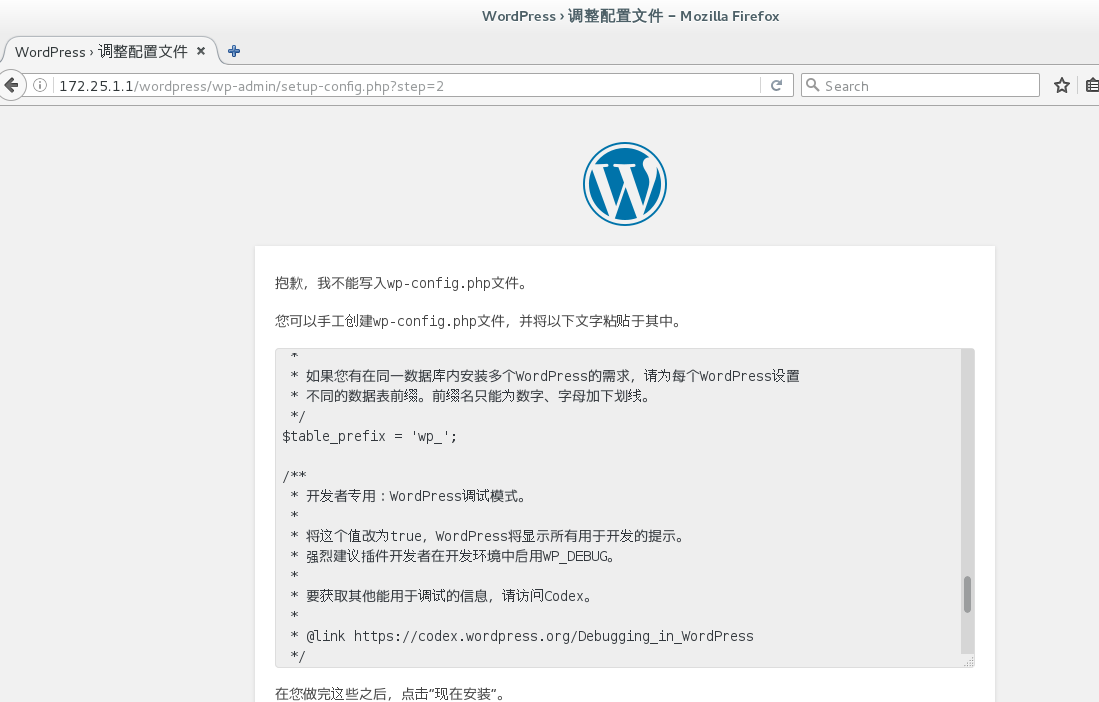The height and width of the screenshot is (702, 1099).
Task: Click the $table_prefix = 'wp_'; line
Action: point(369,436)
